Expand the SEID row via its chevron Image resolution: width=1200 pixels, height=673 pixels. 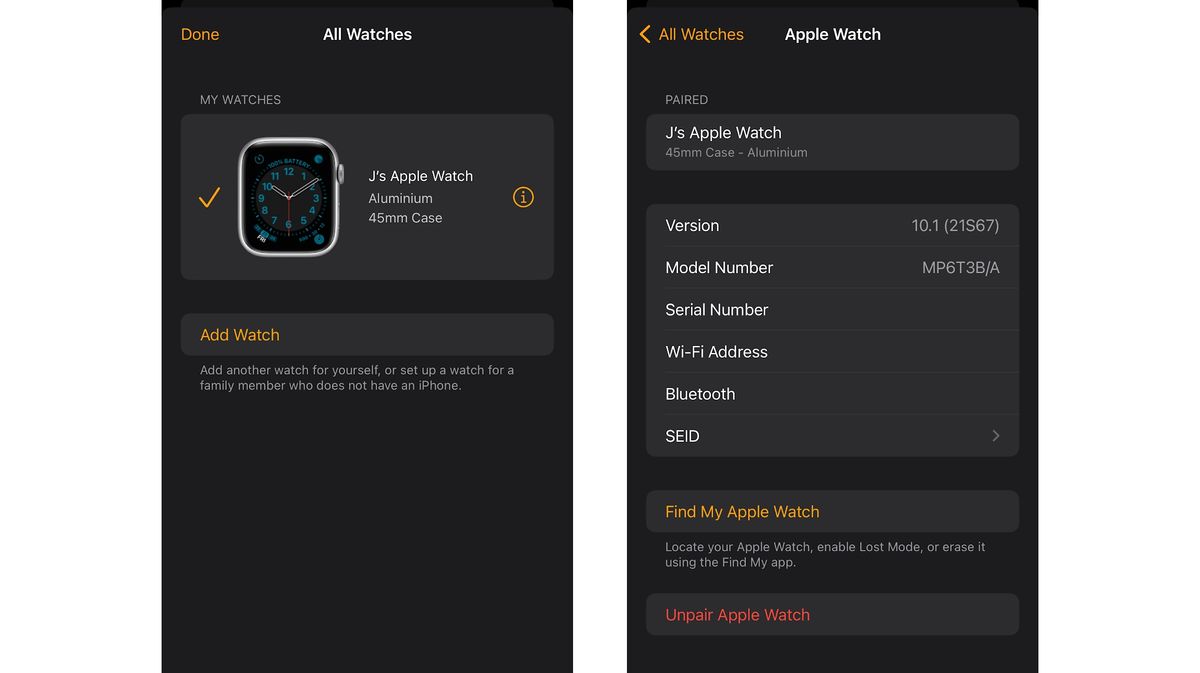[995, 435]
